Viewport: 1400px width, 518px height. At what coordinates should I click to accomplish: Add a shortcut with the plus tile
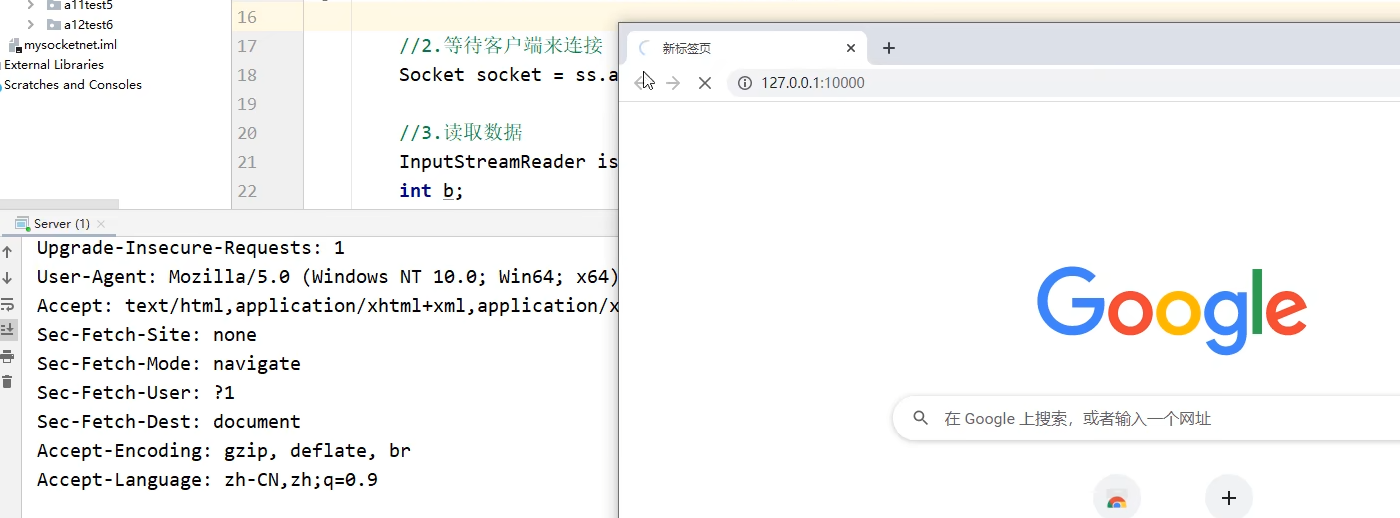pyautogui.click(x=1229, y=497)
